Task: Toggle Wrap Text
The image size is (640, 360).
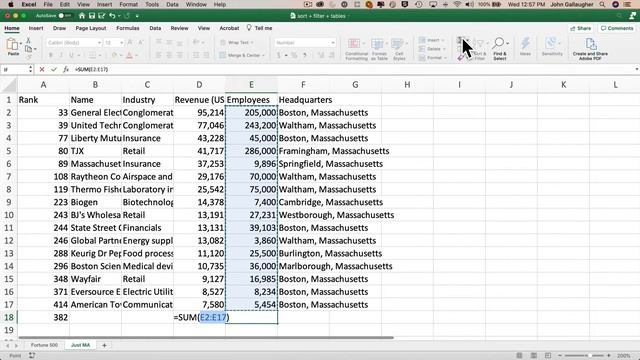Action: pyautogui.click(x=236, y=42)
